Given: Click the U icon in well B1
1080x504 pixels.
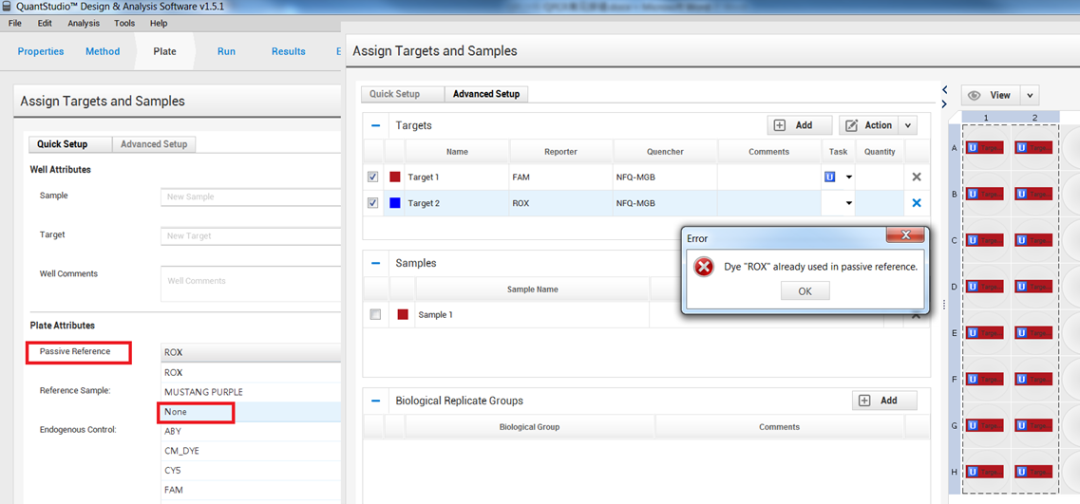Looking at the screenshot, I should pos(973,194).
